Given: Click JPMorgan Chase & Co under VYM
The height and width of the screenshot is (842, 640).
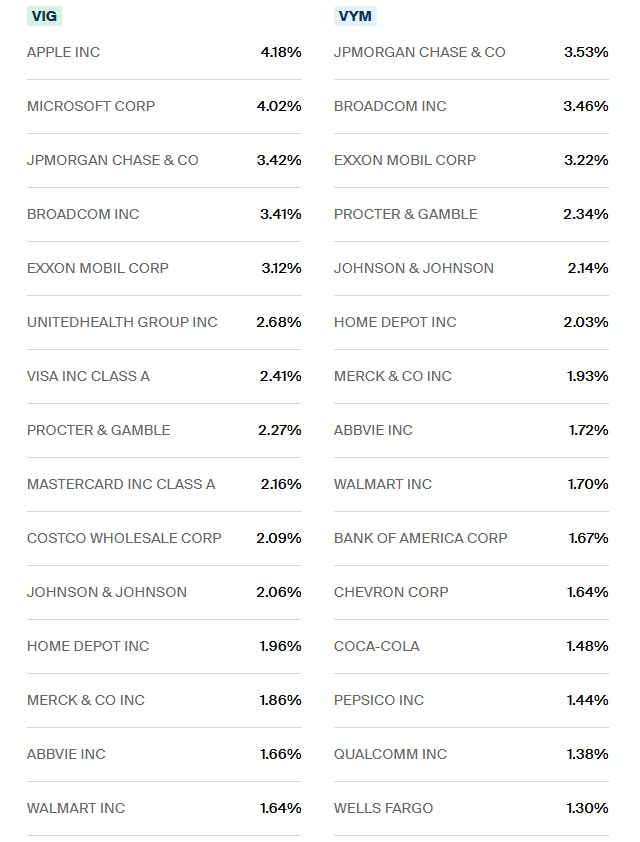Looking at the screenshot, I should coord(420,52).
